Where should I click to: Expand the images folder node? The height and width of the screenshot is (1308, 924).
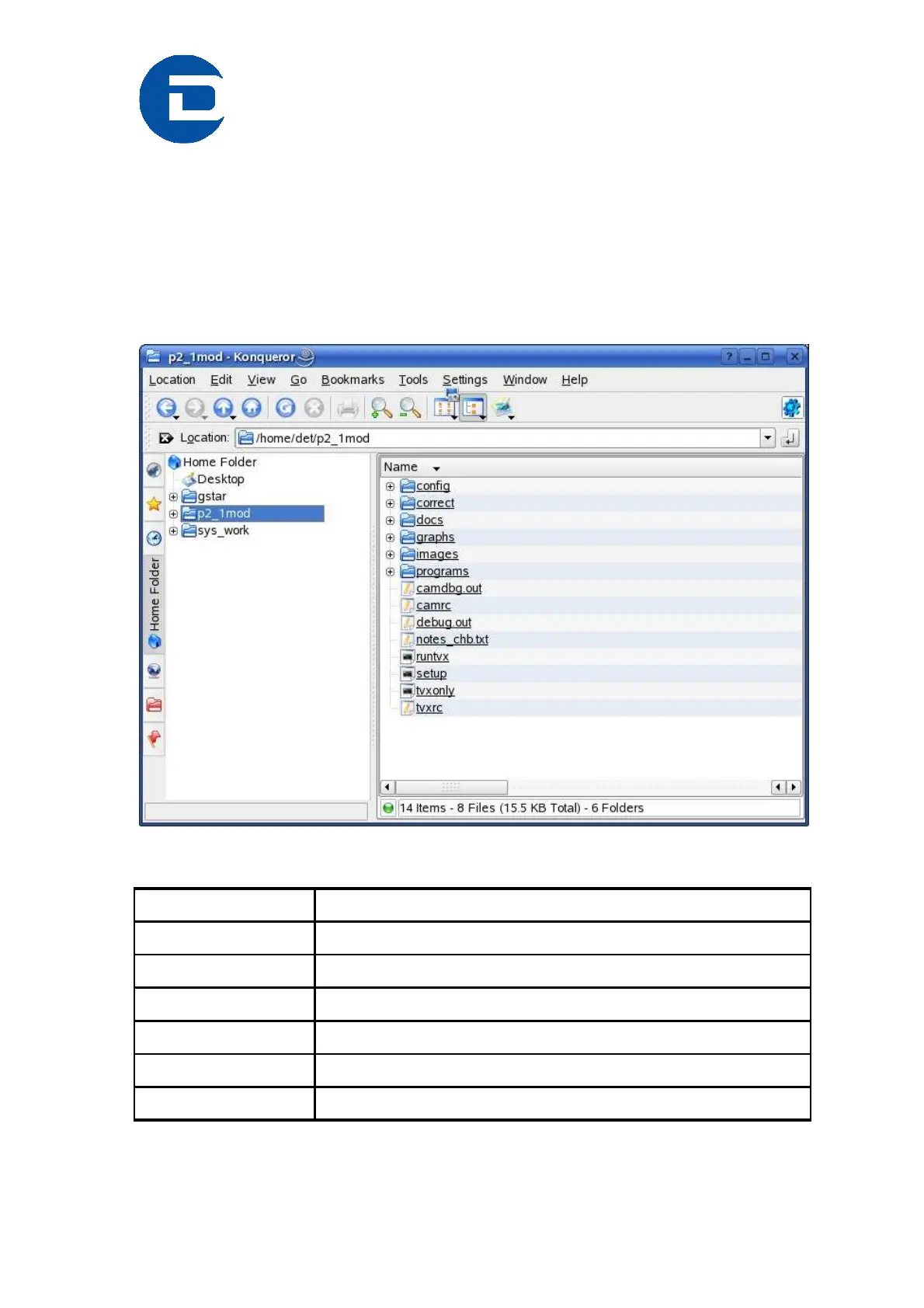(x=391, y=555)
